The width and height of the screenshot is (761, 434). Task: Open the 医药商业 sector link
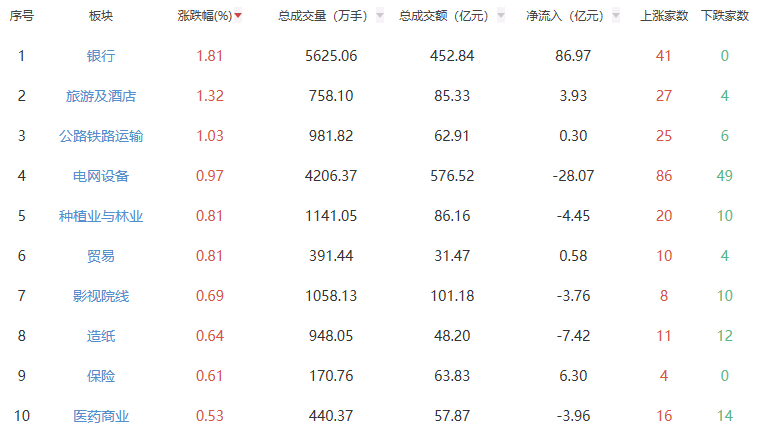tap(101, 416)
